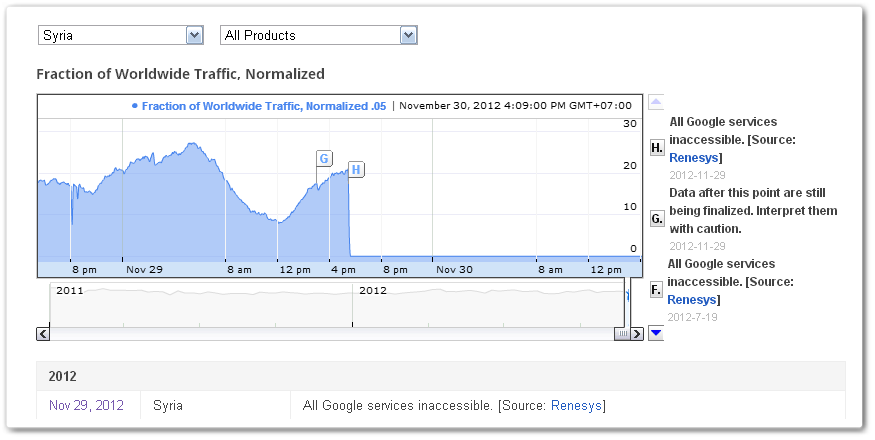
Task: Click the G annotation flag on chart
Action: 324,159
